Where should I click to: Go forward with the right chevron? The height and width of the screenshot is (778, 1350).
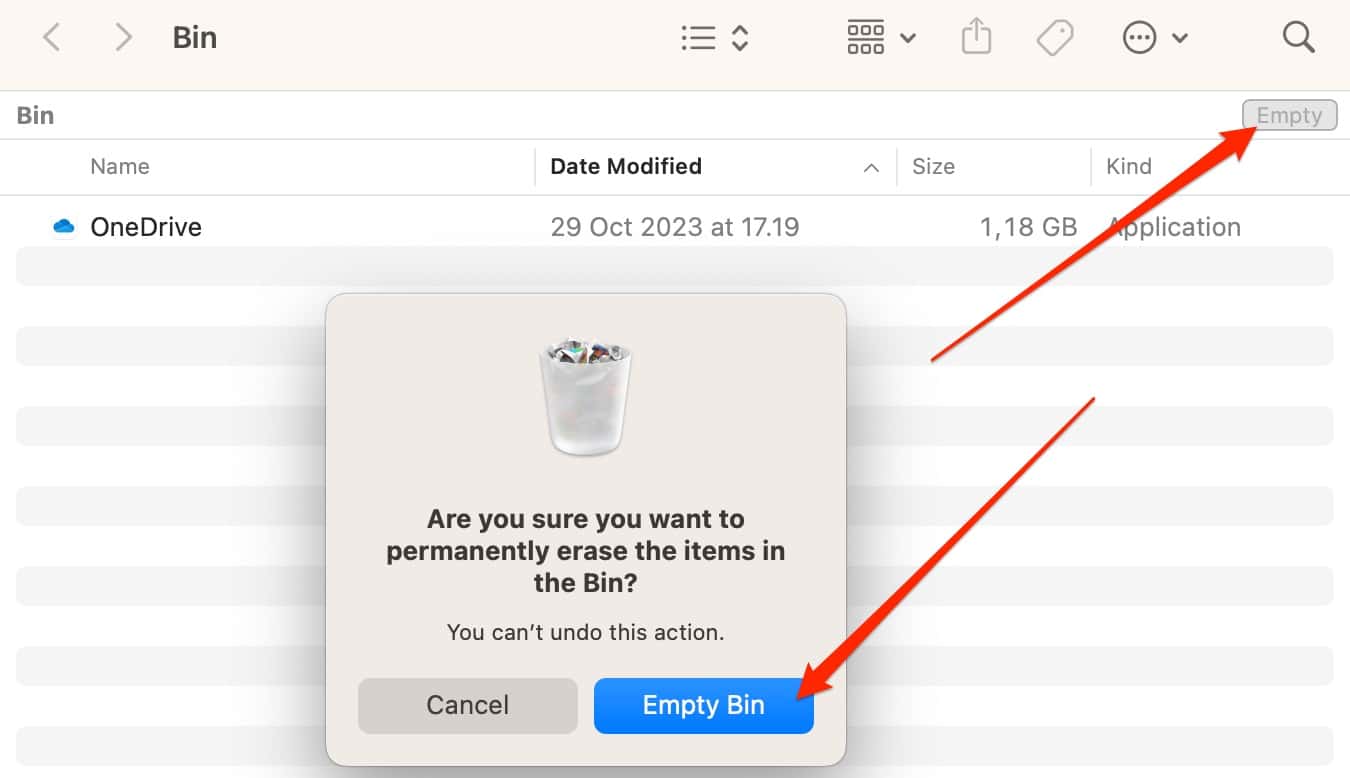pyautogui.click(x=122, y=38)
